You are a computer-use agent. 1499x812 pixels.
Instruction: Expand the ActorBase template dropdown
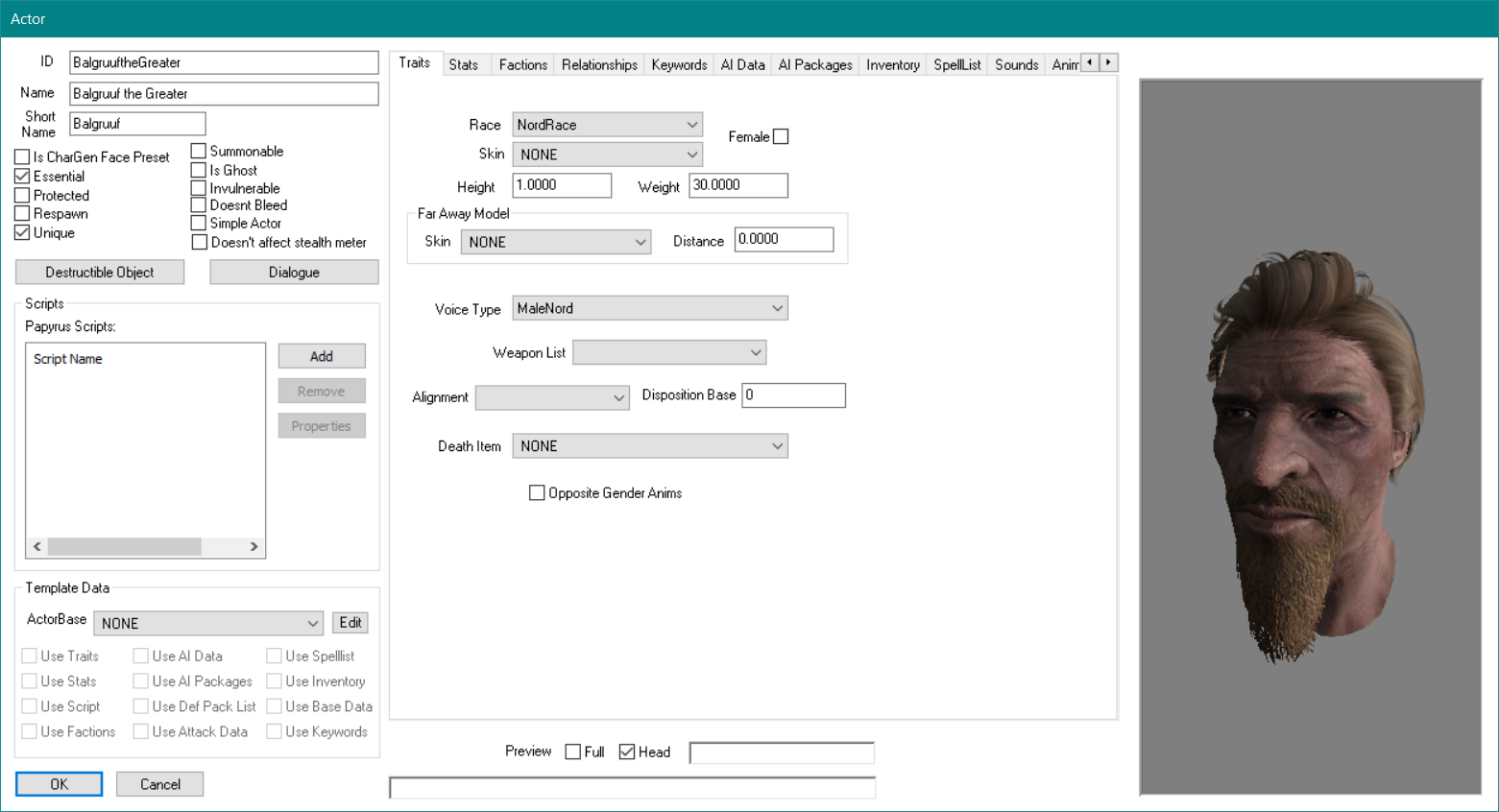click(x=312, y=623)
